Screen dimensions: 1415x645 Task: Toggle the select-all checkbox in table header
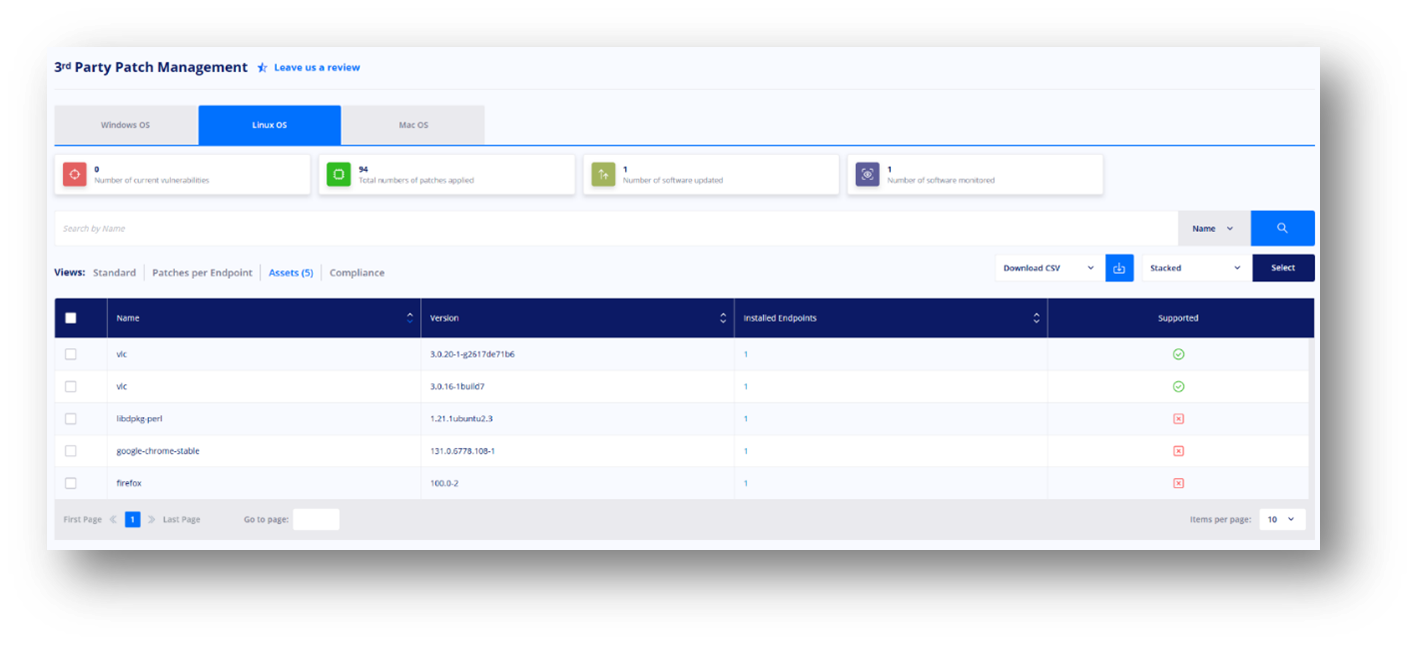[x=70, y=318]
